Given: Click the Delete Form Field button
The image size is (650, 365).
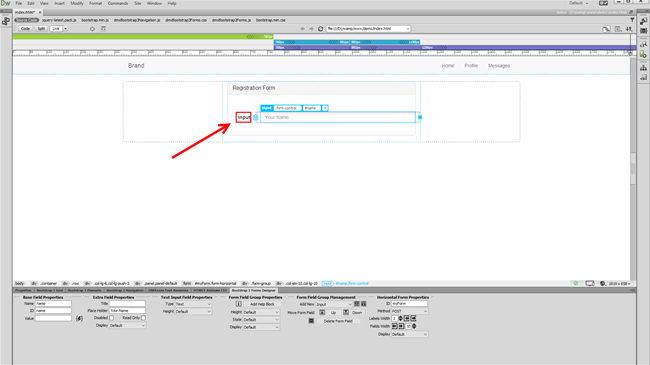Looking at the screenshot, I should point(338,321).
